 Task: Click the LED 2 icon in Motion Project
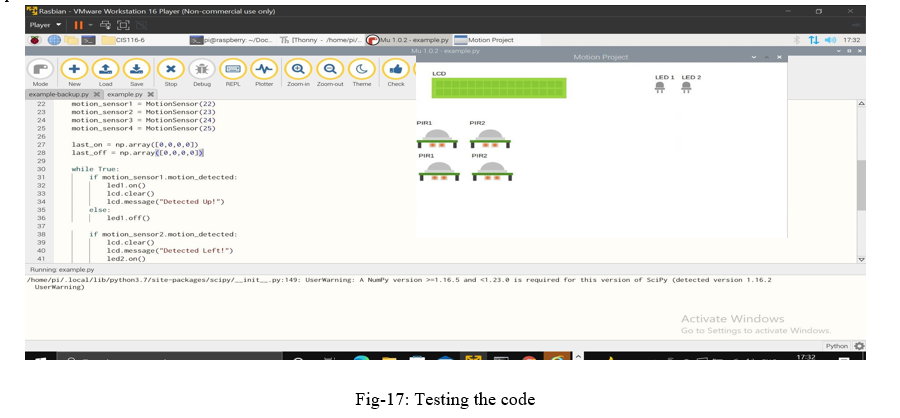(686, 87)
